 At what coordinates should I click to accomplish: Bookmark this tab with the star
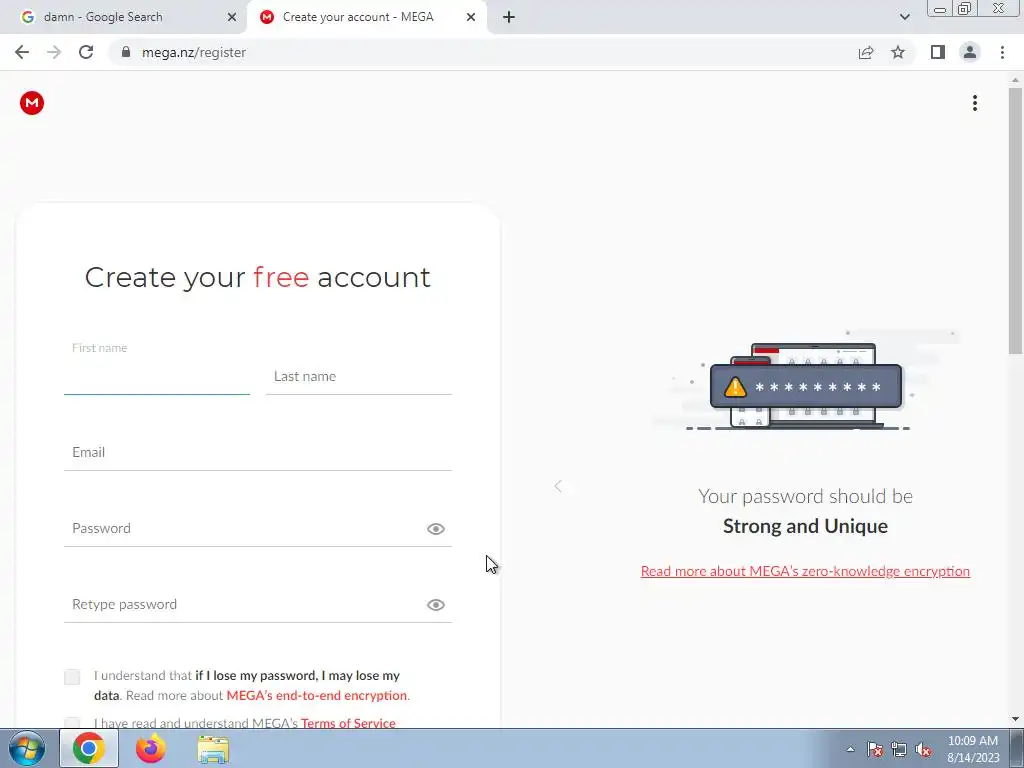(x=898, y=52)
